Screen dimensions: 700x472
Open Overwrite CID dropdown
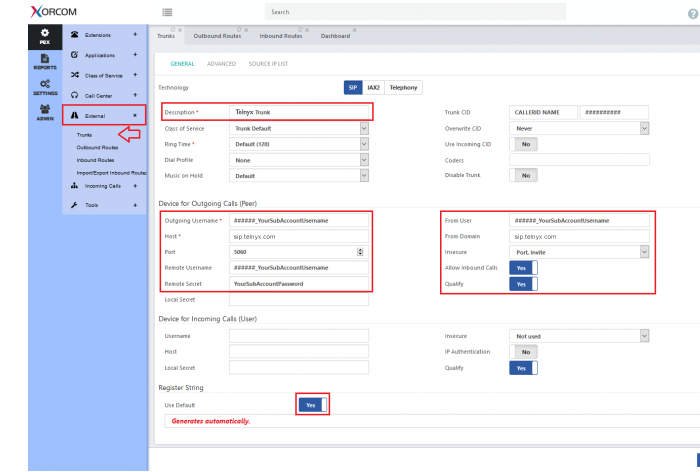[579, 129]
